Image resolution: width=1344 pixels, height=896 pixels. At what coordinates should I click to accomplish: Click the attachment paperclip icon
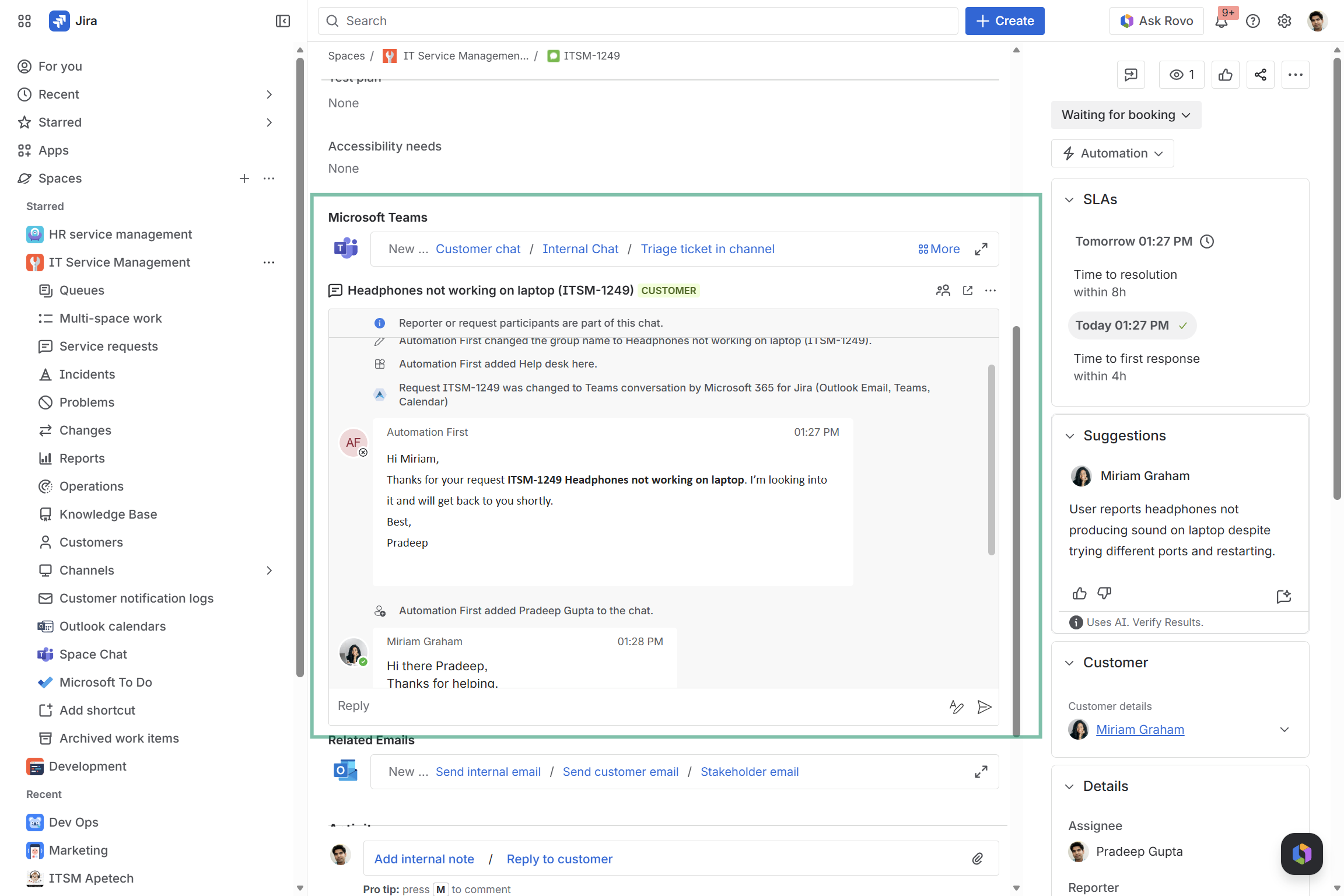pos(978,859)
